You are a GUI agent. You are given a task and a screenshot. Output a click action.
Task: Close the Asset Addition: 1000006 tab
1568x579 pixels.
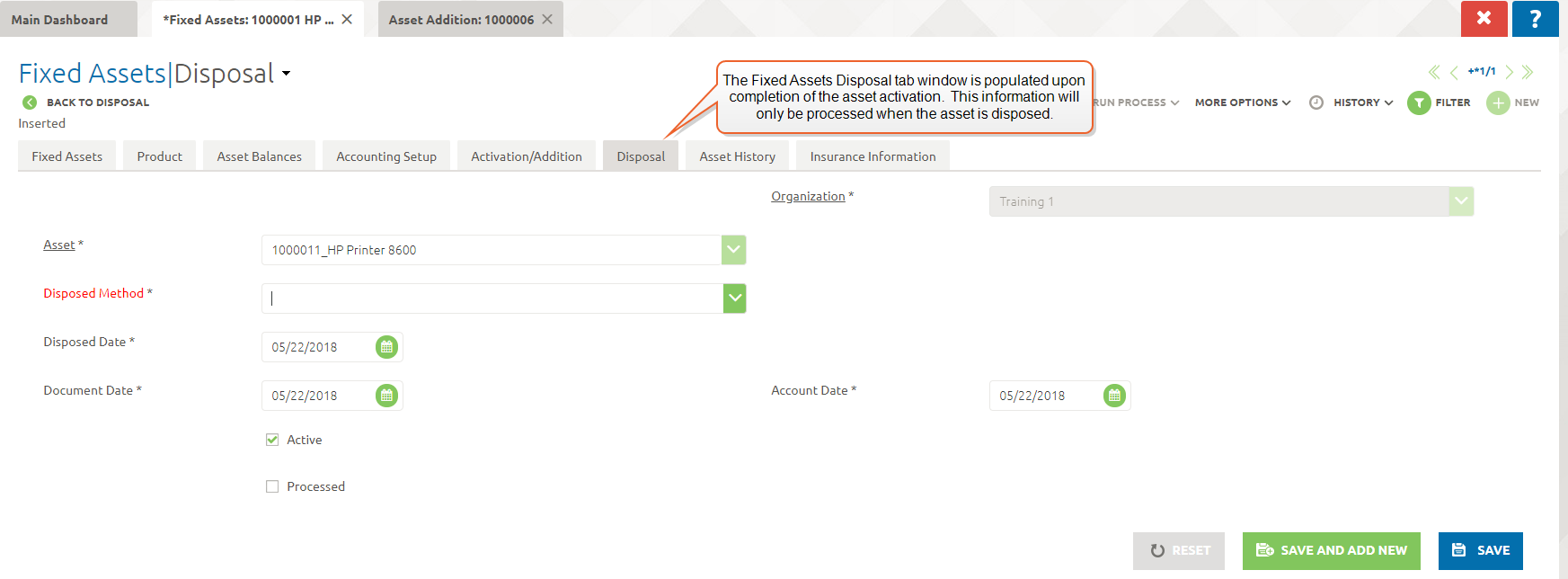point(547,20)
